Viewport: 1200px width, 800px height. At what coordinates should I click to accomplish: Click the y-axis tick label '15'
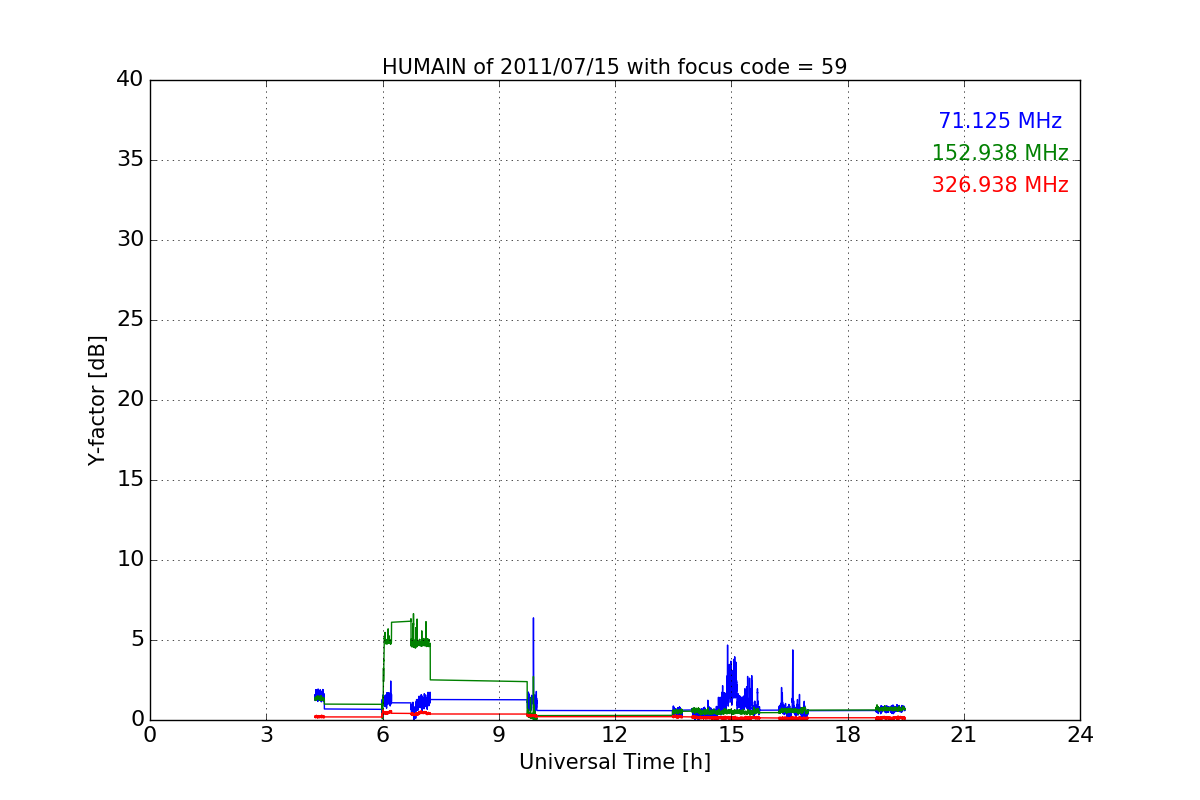click(130, 480)
